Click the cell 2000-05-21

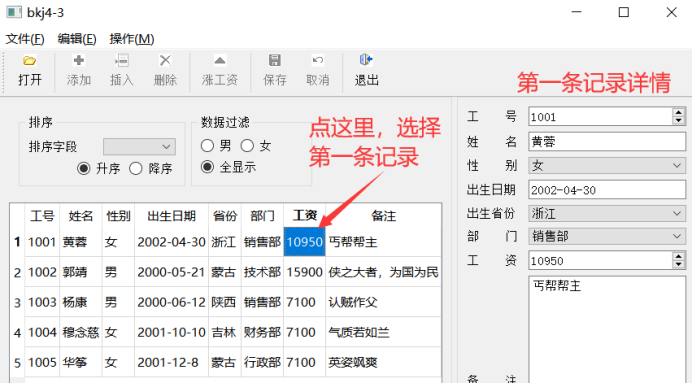171,272
